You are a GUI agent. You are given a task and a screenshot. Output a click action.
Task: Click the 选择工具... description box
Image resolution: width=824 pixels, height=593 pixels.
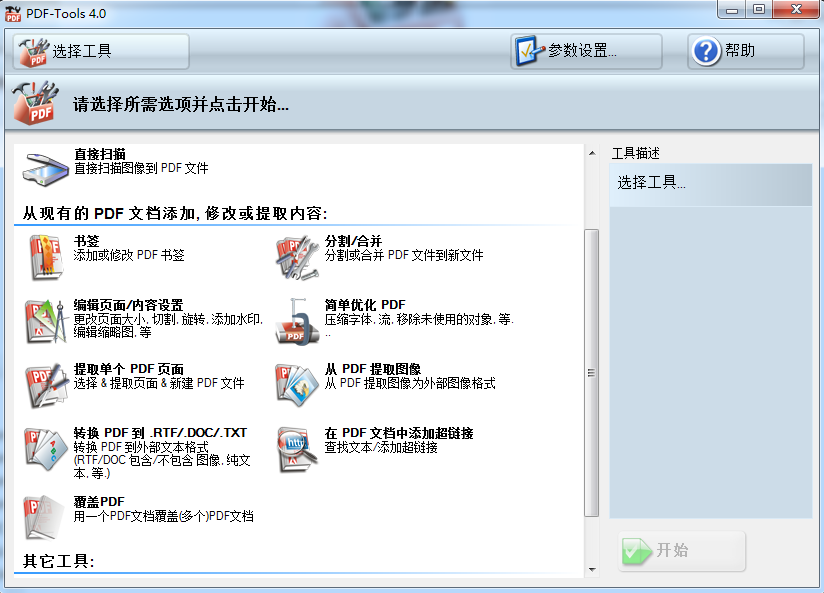(x=710, y=184)
